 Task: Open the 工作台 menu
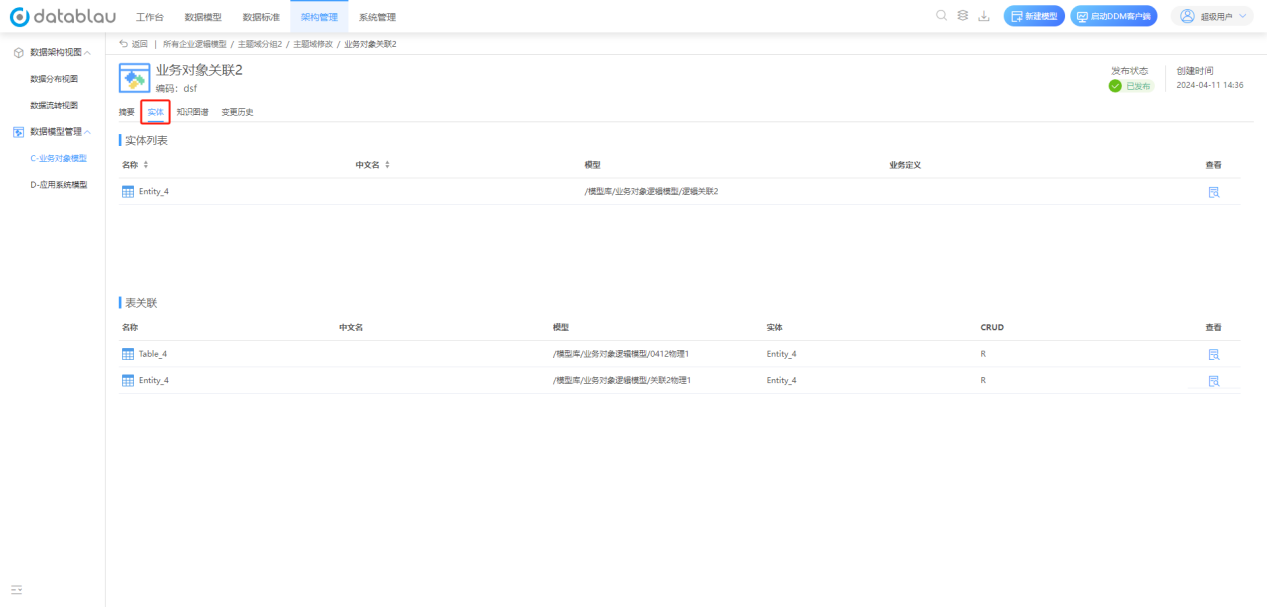coord(150,17)
